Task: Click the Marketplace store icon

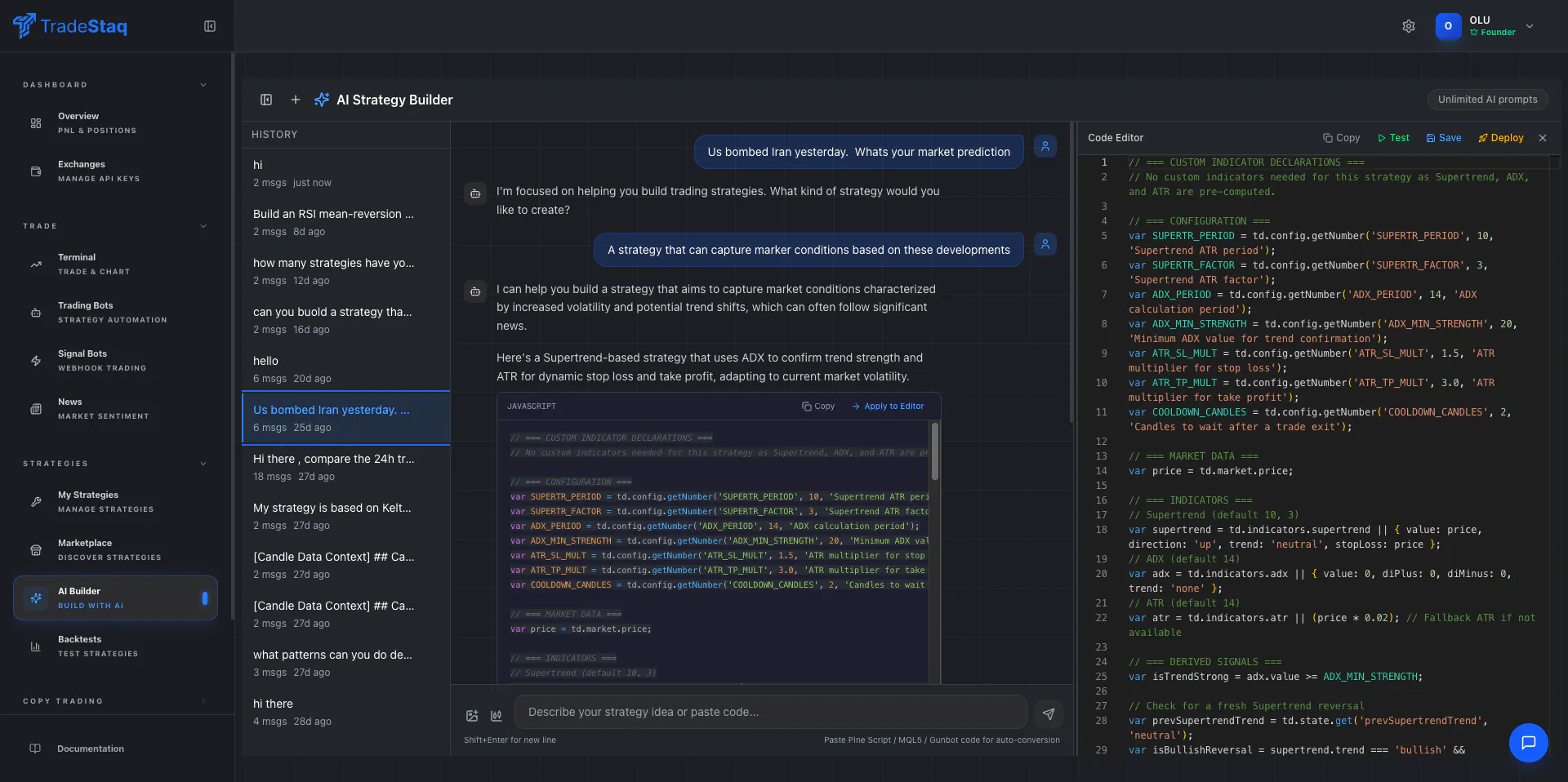Action: [36, 550]
